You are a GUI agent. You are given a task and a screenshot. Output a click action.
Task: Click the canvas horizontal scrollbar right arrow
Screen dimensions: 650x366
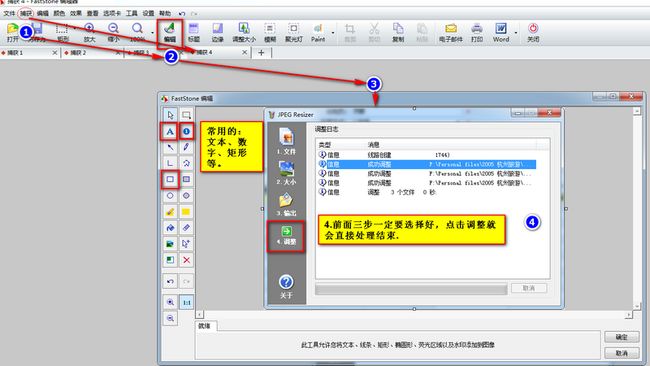point(628,315)
